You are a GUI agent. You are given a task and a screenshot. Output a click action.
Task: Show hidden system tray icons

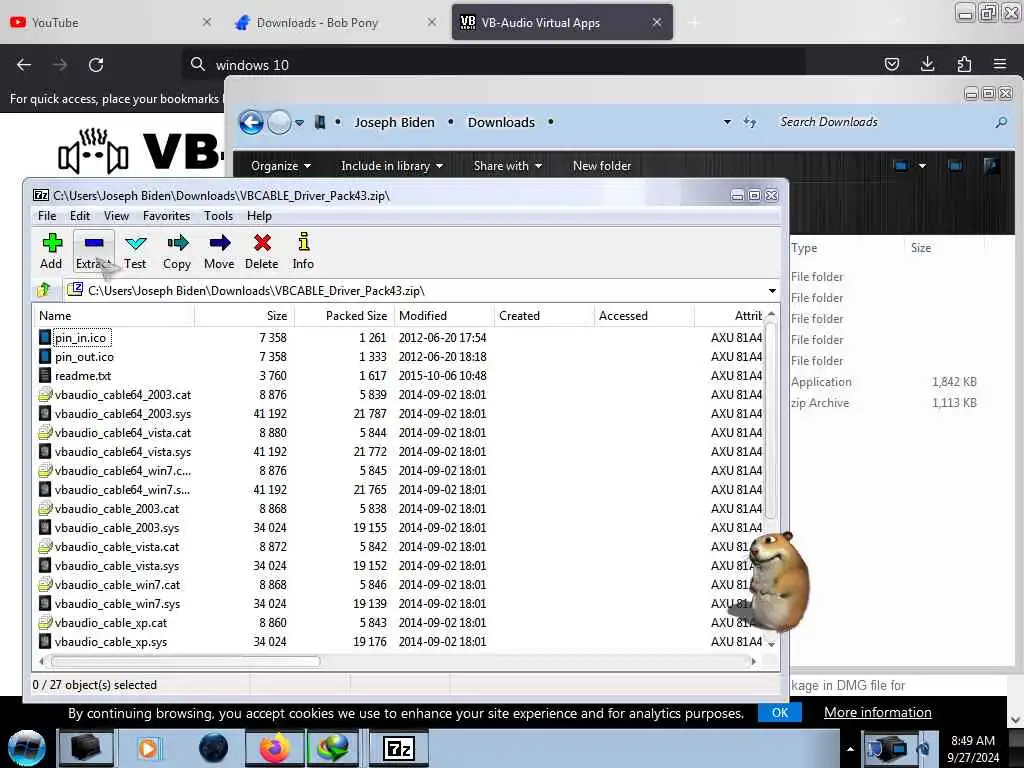(x=850, y=749)
